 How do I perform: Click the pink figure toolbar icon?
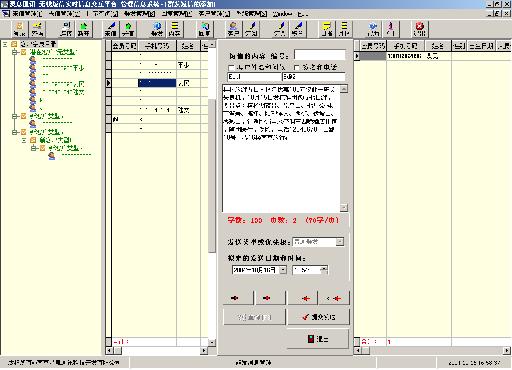[391, 29]
